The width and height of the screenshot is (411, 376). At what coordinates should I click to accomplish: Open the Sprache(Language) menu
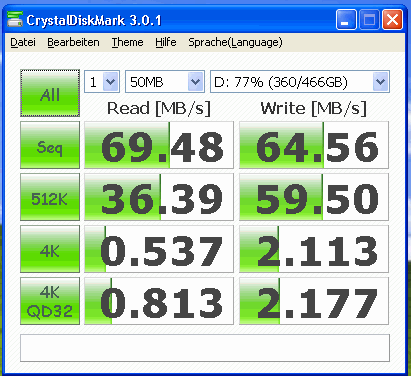pyautogui.click(x=235, y=42)
